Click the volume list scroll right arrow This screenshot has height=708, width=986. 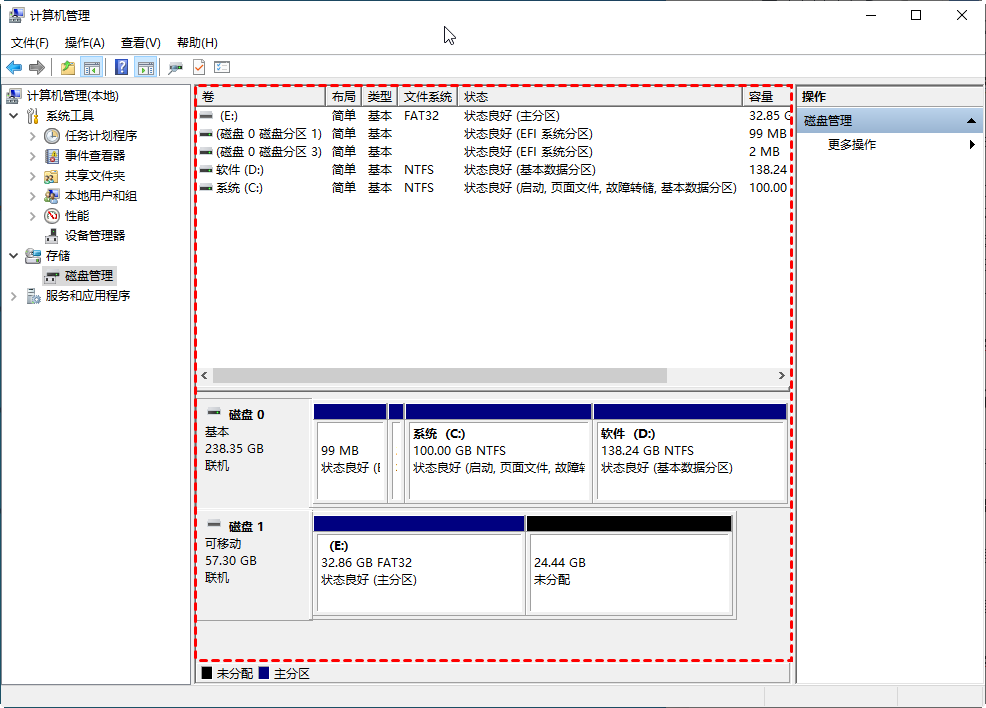coord(782,375)
